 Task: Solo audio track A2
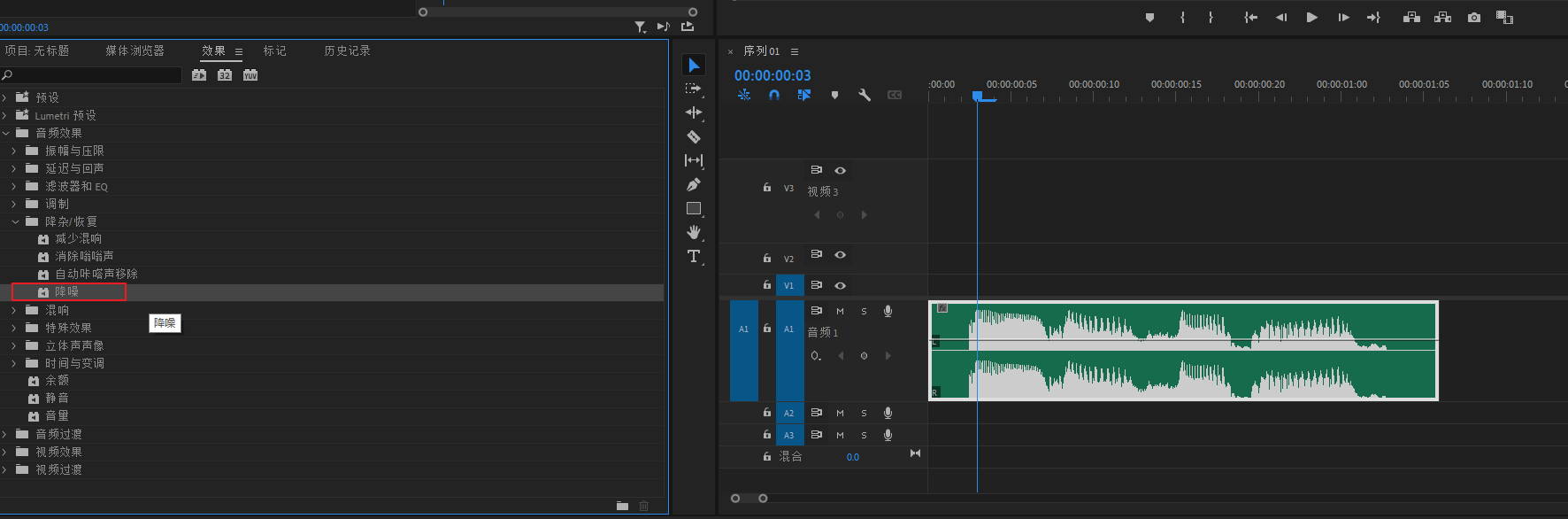(864, 413)
